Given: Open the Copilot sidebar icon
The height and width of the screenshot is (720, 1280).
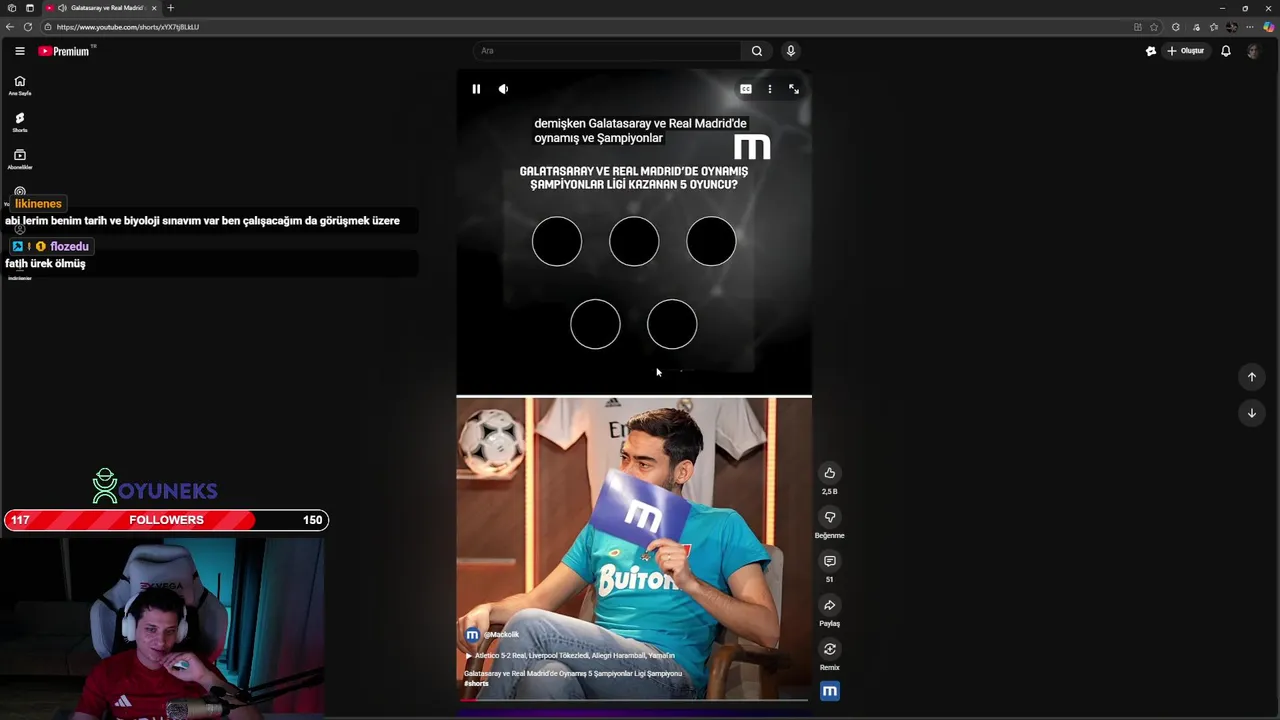Looking at the screenshot, I should pos(1269,27).
